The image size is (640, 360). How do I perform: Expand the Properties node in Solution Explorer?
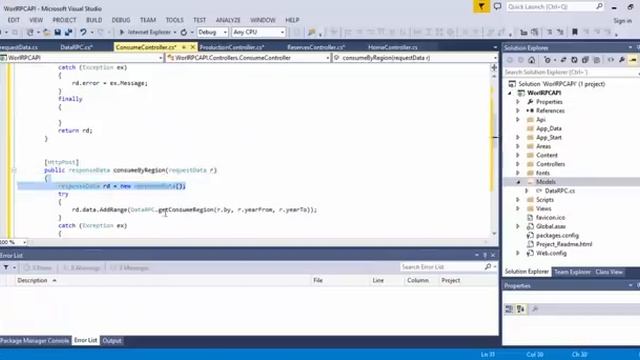click(x=518, y=102)
